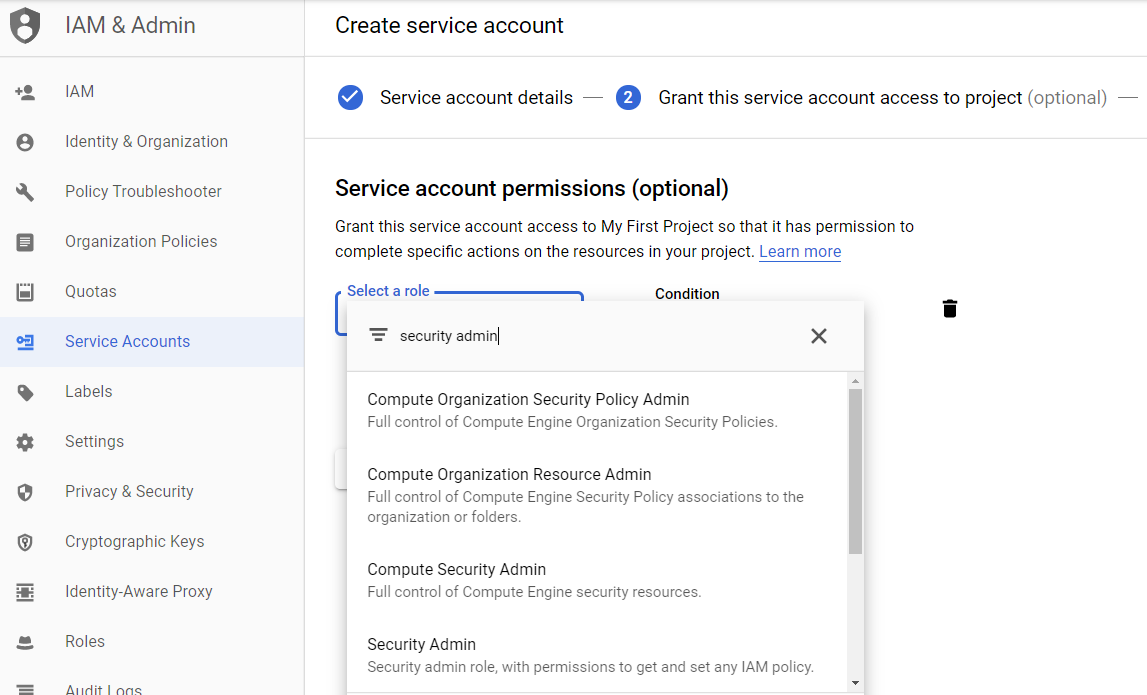This screenshot has height=695, width=1147.
Task: Clear the search with the X button
Action: point(819,335)
